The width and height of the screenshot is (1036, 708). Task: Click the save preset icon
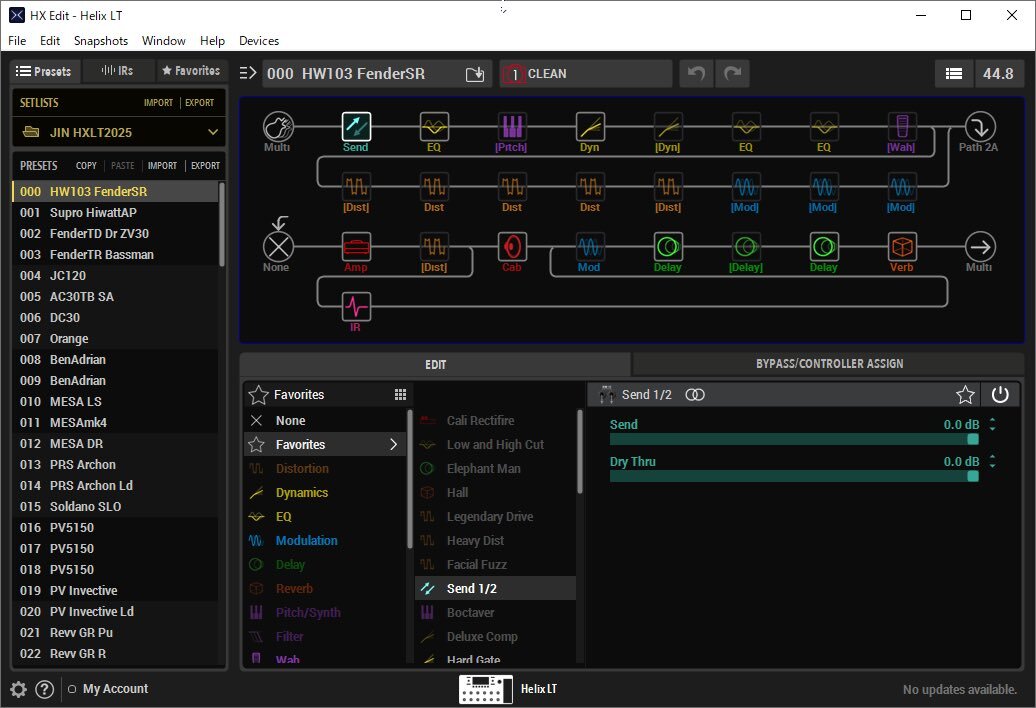(475, 74)
